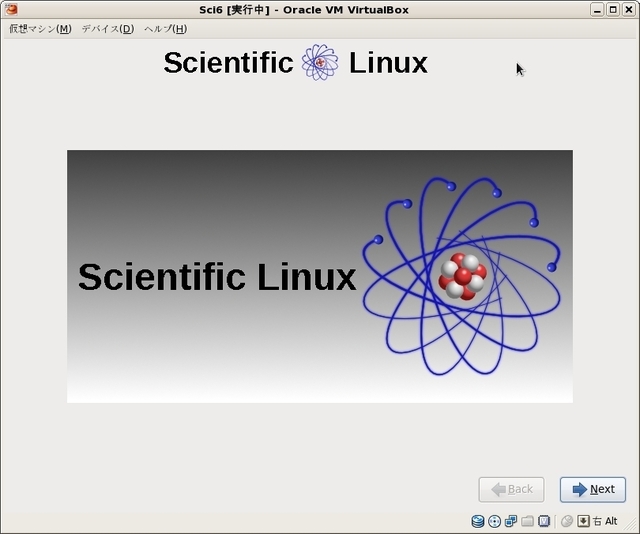Minimize the VirtualBox window
Screen dimensions: 640x534
coord(597,9)
